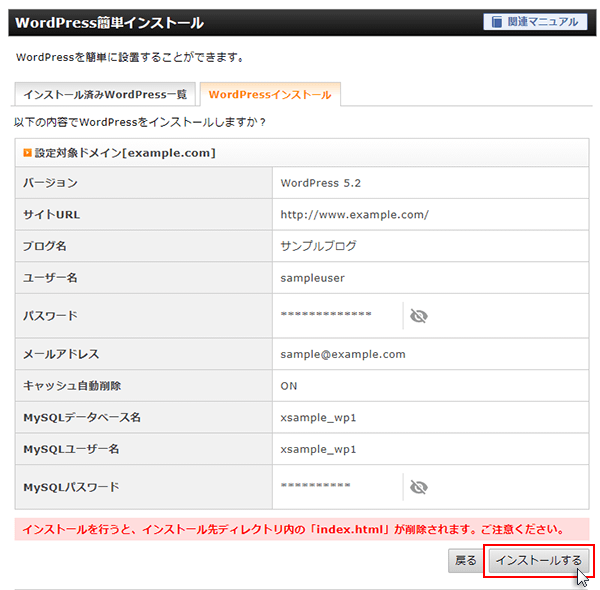Reveal the MySQLパスワード using eye icon
The width and height of the screenshot is (600, 590).
pos(418,487)
